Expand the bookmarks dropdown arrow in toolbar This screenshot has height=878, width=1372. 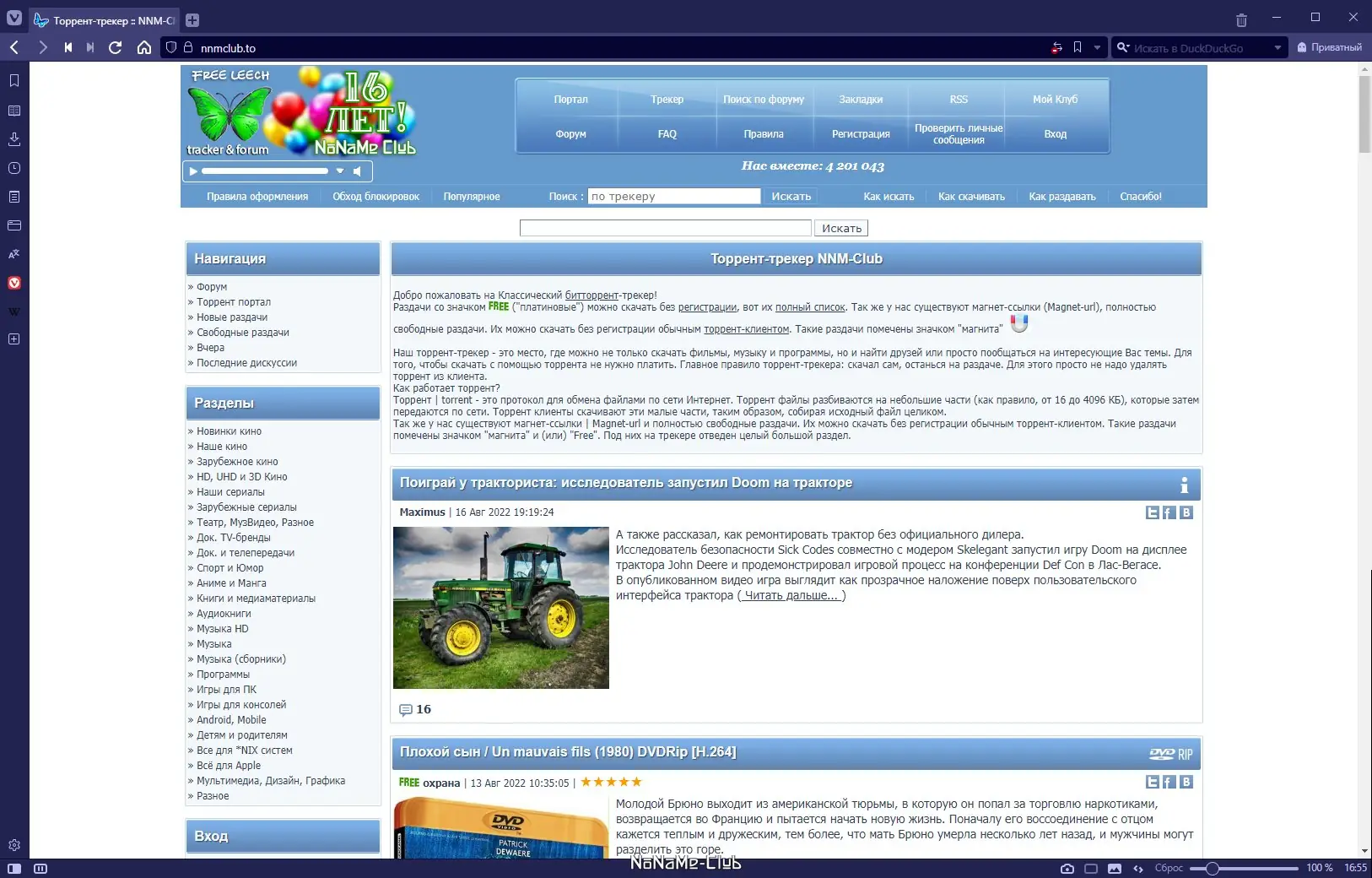point(1094,47)
